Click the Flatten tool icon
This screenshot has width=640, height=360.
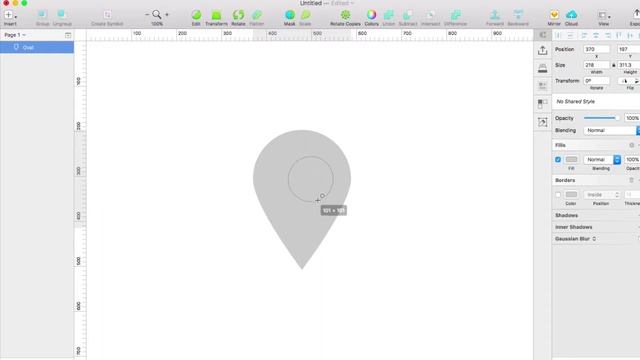[x=257, y=15]
